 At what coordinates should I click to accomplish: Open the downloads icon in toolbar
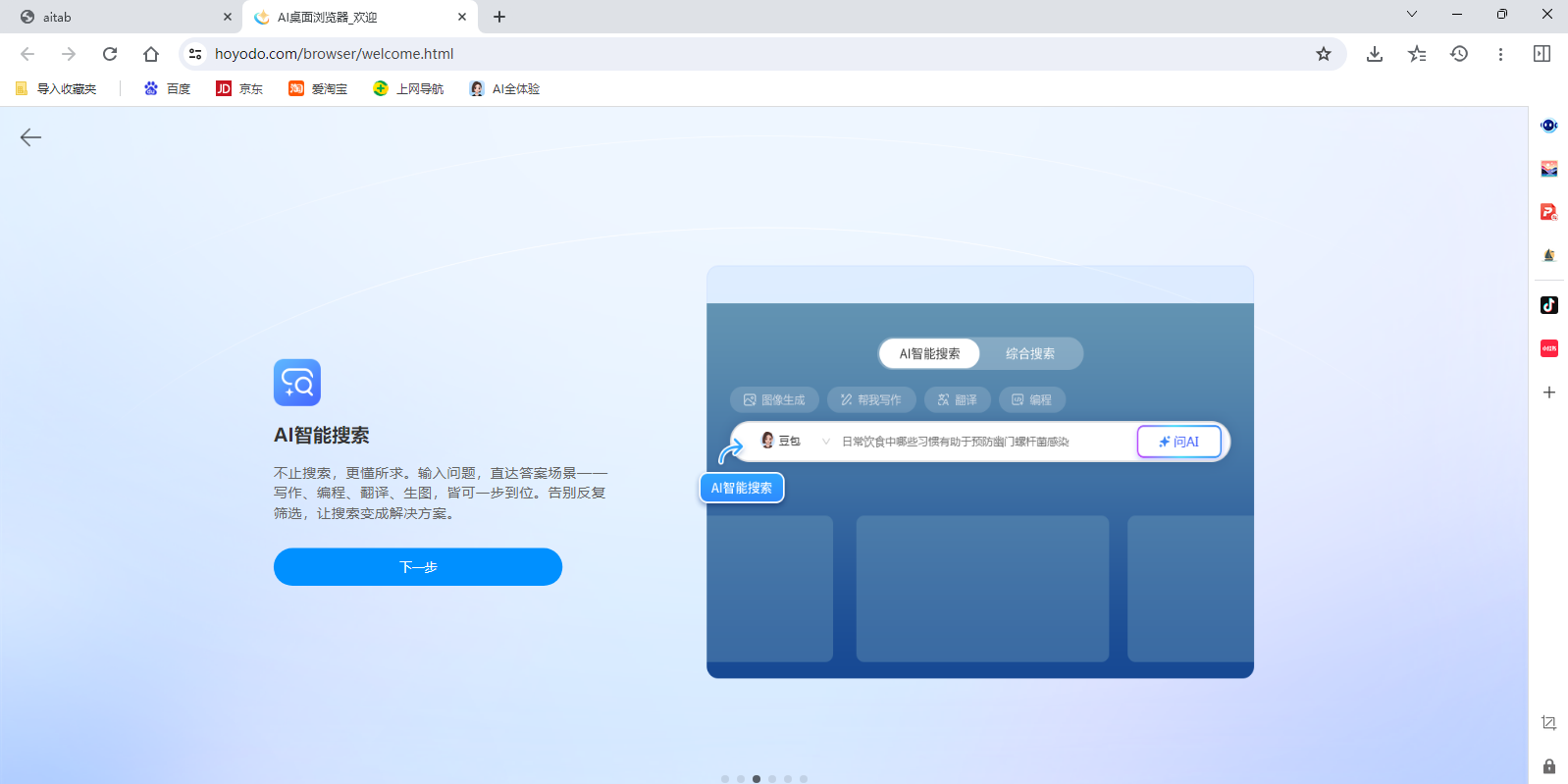(1375, 54)
